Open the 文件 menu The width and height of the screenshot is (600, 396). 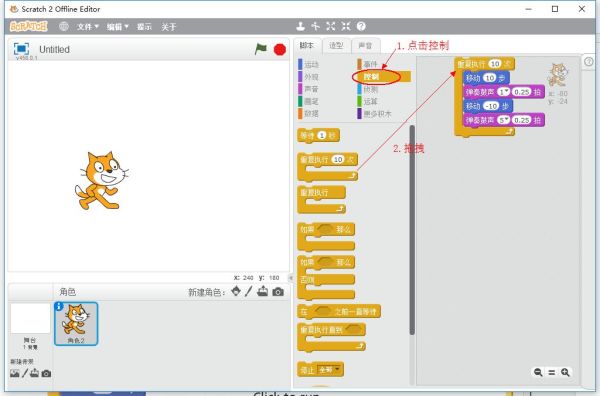[x=88, y=27]
